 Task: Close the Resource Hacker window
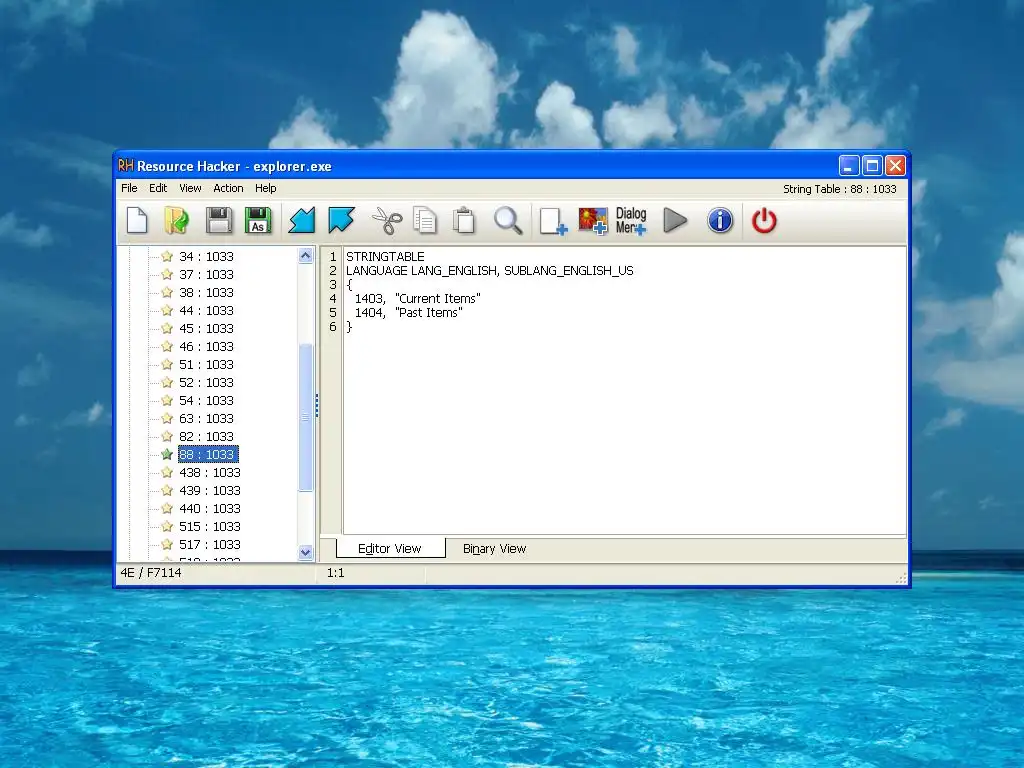tap(895, 165)
